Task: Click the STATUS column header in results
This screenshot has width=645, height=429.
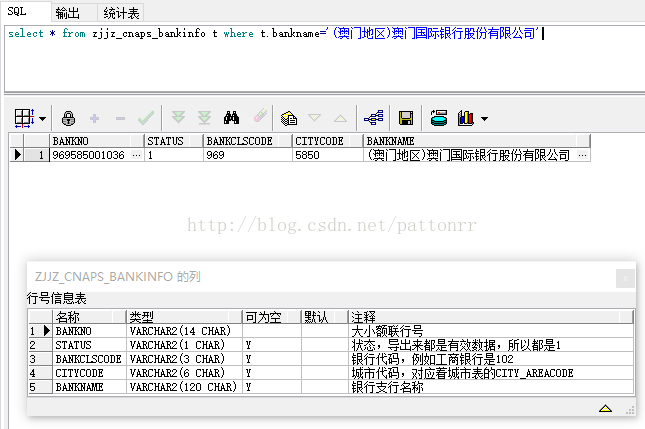Action: coord(174,141)
